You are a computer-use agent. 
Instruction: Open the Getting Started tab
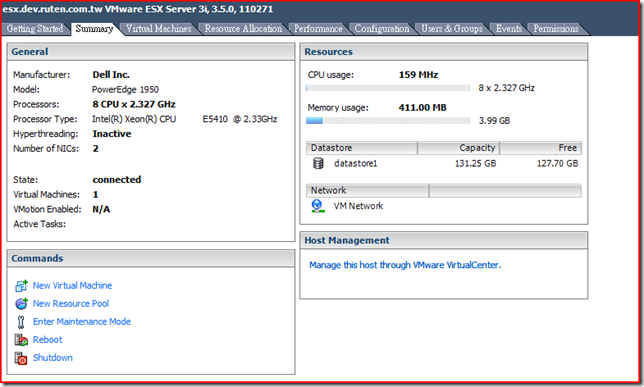coord(35,29)
